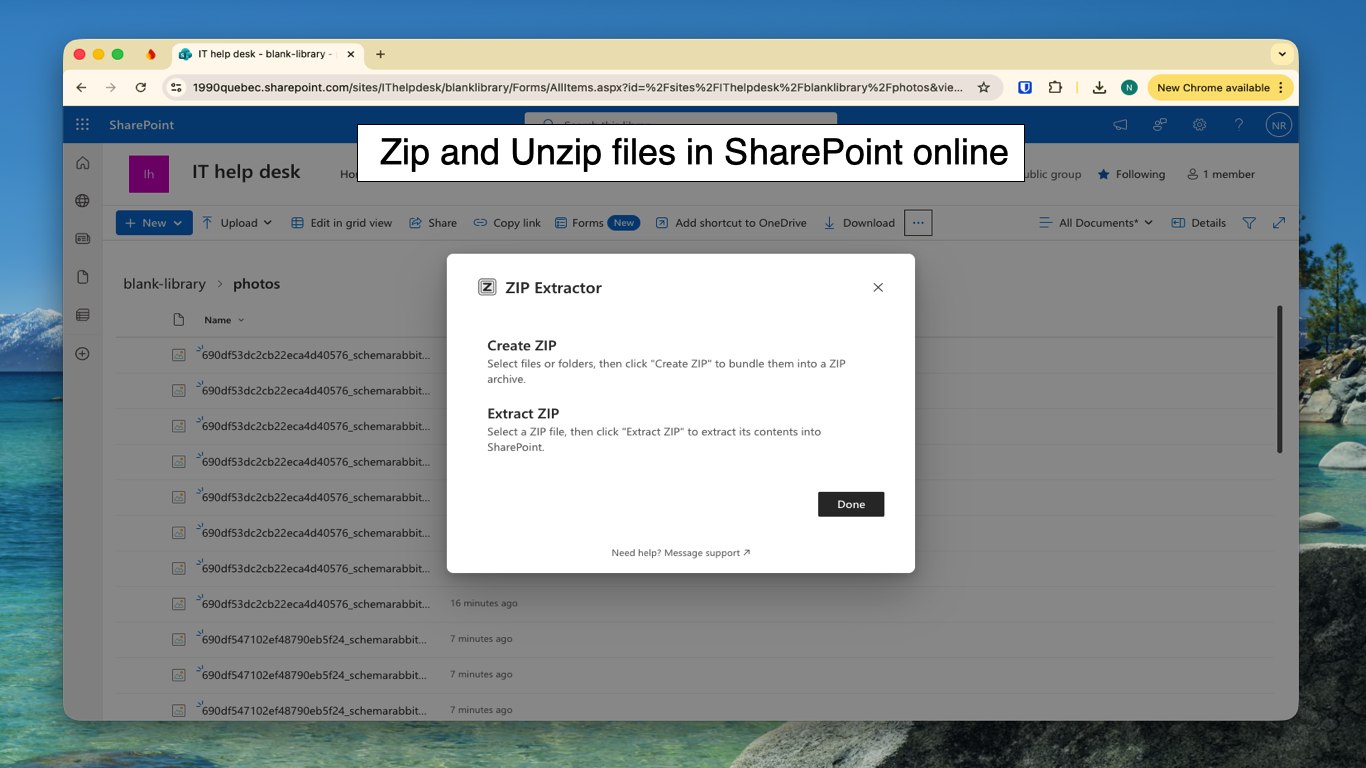This screenshot has width=1366, height=768.
Task: Click the Create plus icon in sidebar
Action: coord(83,353)
